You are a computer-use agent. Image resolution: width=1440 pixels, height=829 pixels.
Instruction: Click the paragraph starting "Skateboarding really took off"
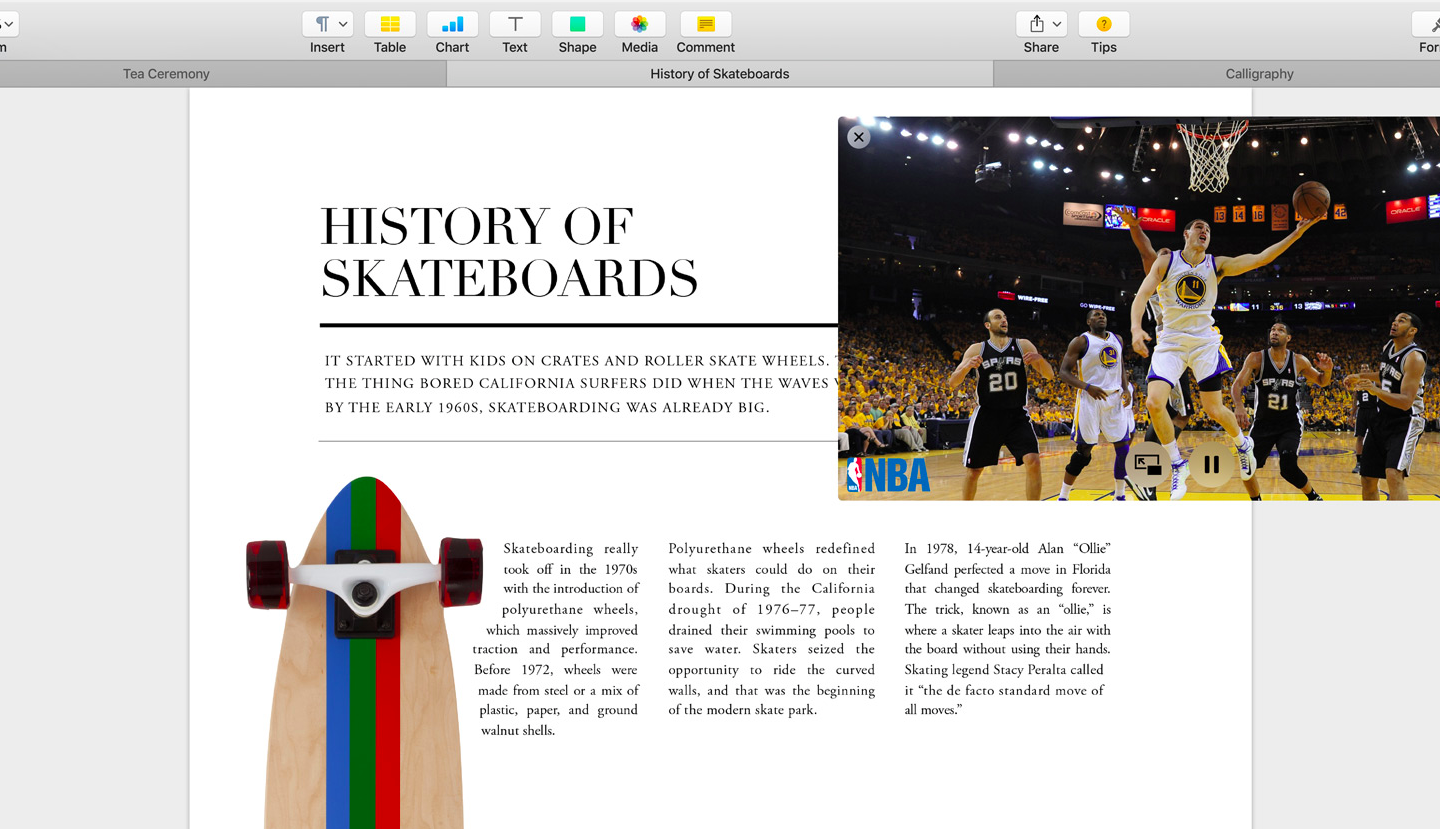[x=556, y=639]
